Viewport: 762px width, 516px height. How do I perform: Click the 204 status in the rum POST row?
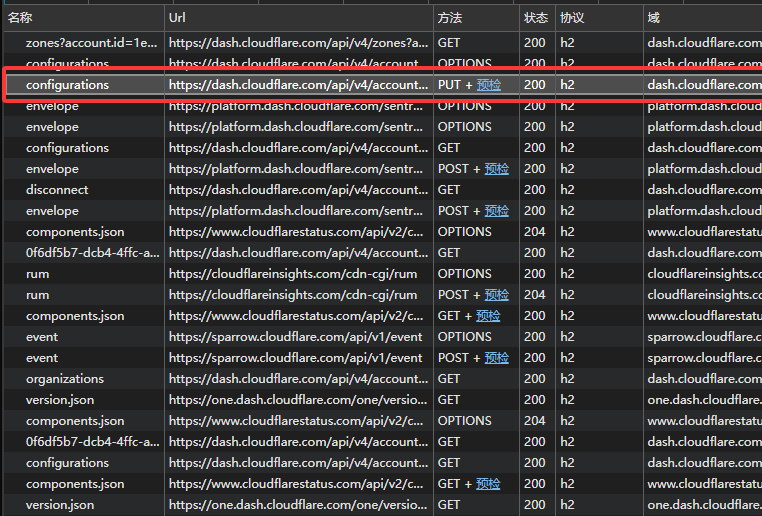pos(535,295)
